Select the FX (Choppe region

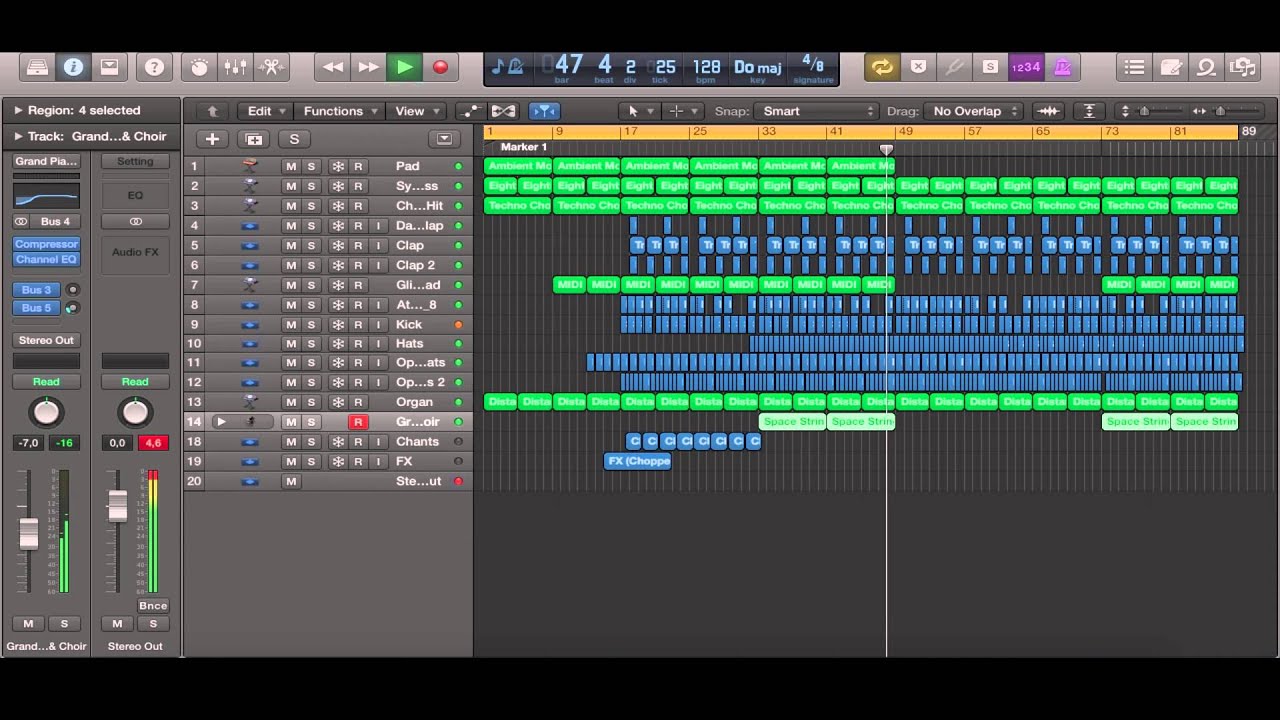point(638,461)
